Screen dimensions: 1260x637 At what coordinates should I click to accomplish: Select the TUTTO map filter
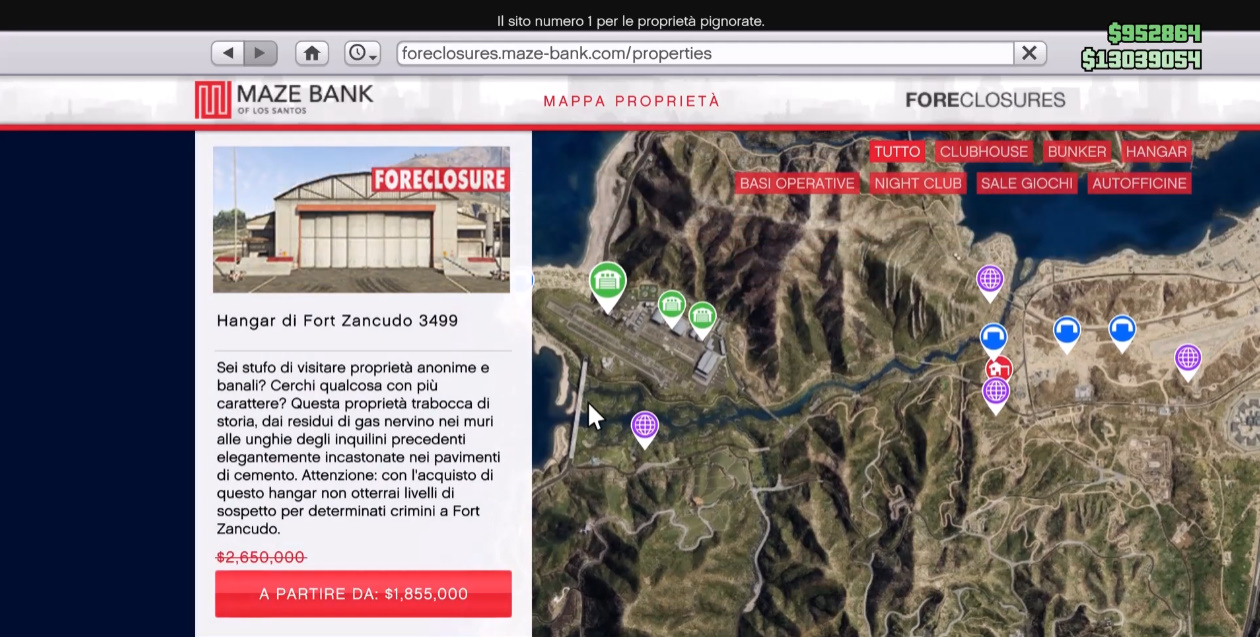[896, 152]
